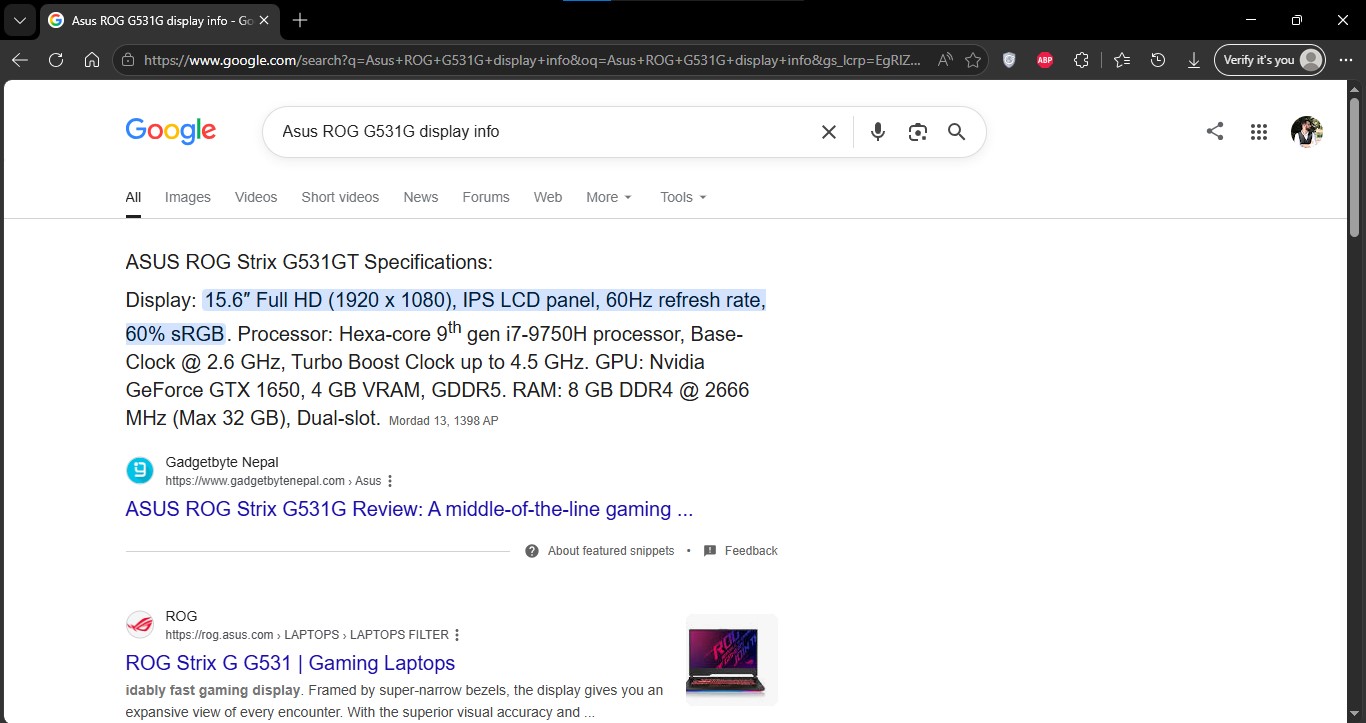
Task: Open the tracking prevention shield icon
Action: 1009,60
